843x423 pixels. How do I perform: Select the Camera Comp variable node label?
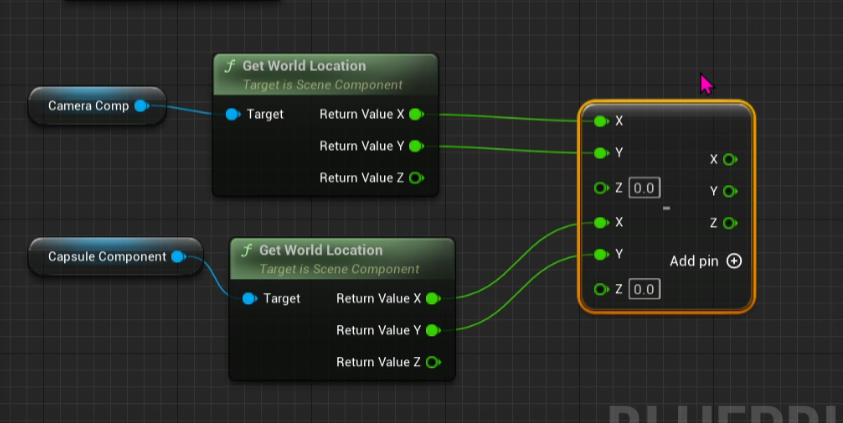[89, 106]
